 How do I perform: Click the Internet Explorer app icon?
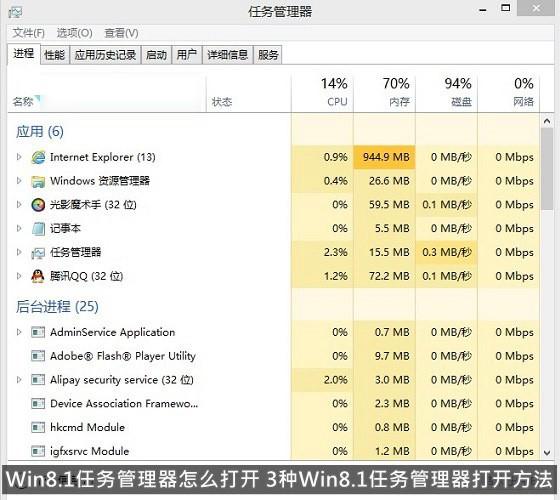pos(38,157)
